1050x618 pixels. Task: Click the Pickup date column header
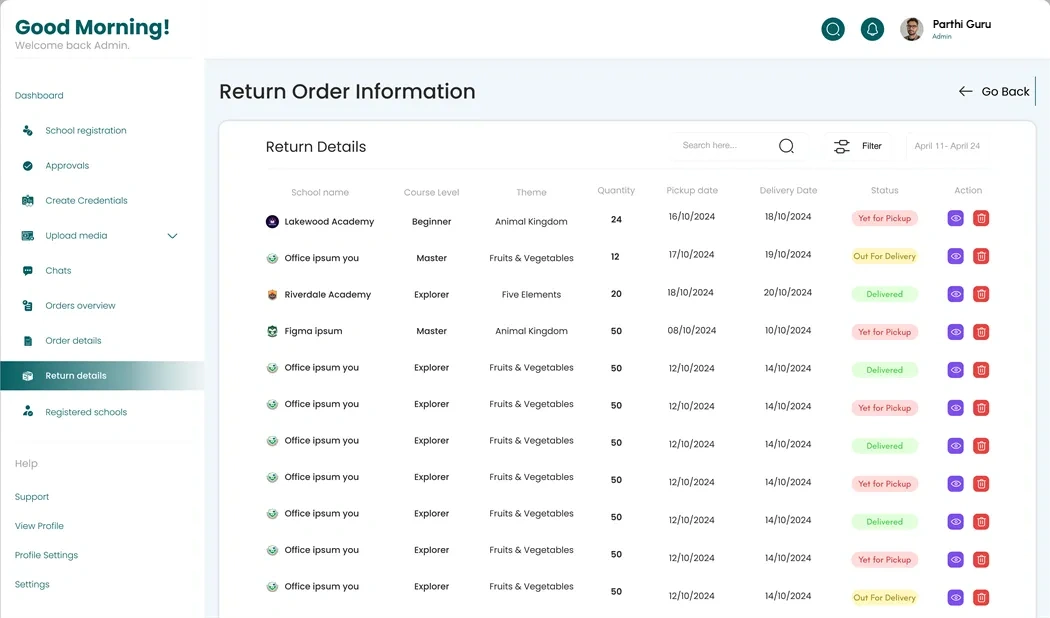point(692,190)
